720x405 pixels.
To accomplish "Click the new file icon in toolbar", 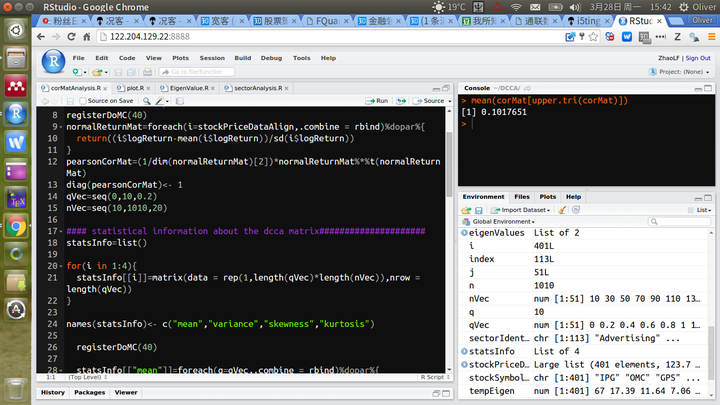I will click(76, 72).
